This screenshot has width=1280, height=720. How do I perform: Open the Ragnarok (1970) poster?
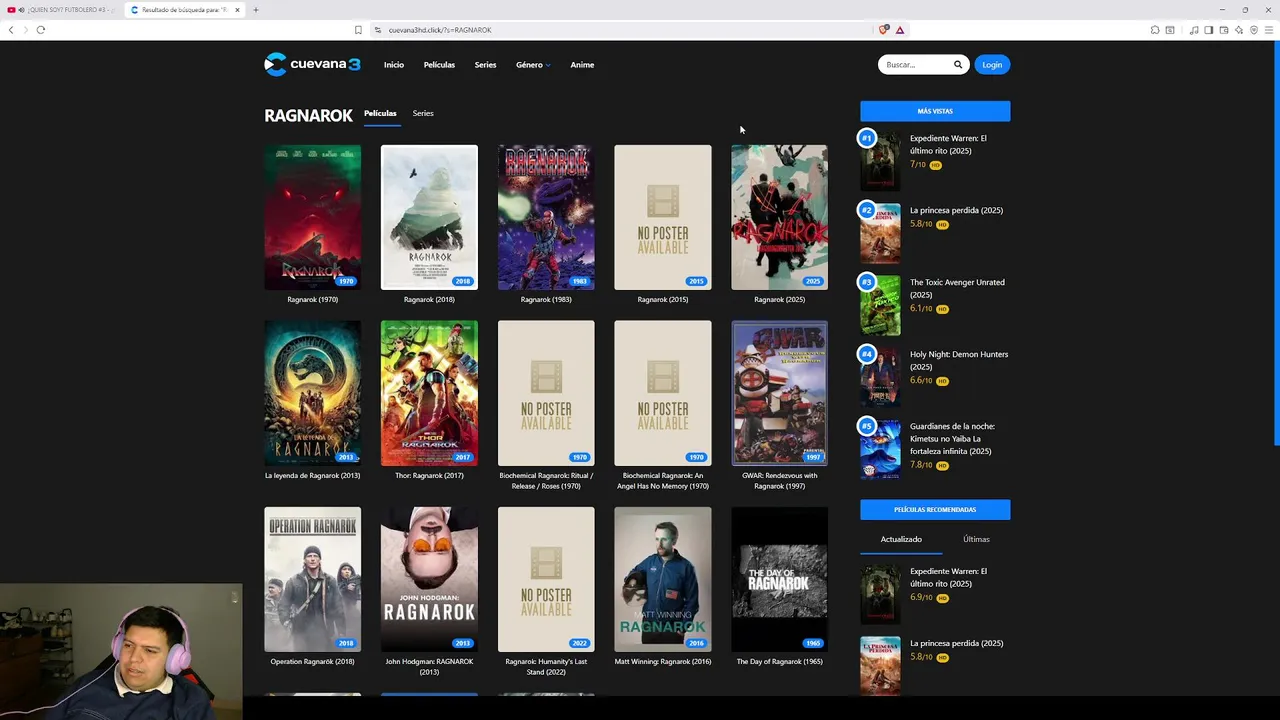point(312,217)
